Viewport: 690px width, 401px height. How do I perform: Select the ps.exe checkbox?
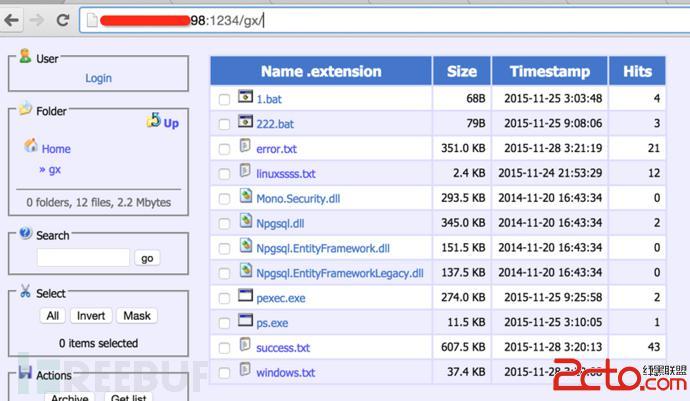click(x=224, y=323)
